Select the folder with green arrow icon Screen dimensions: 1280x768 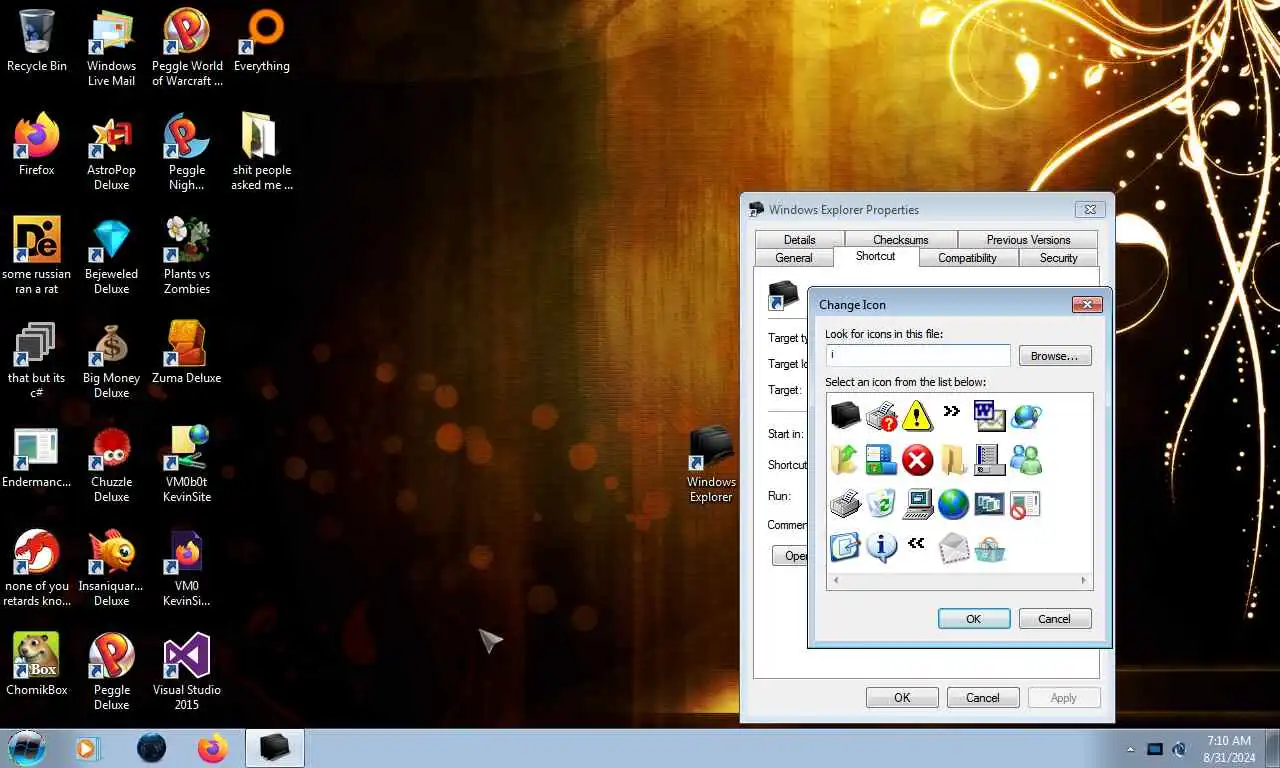pyautogui.click(x=845, y=459)
